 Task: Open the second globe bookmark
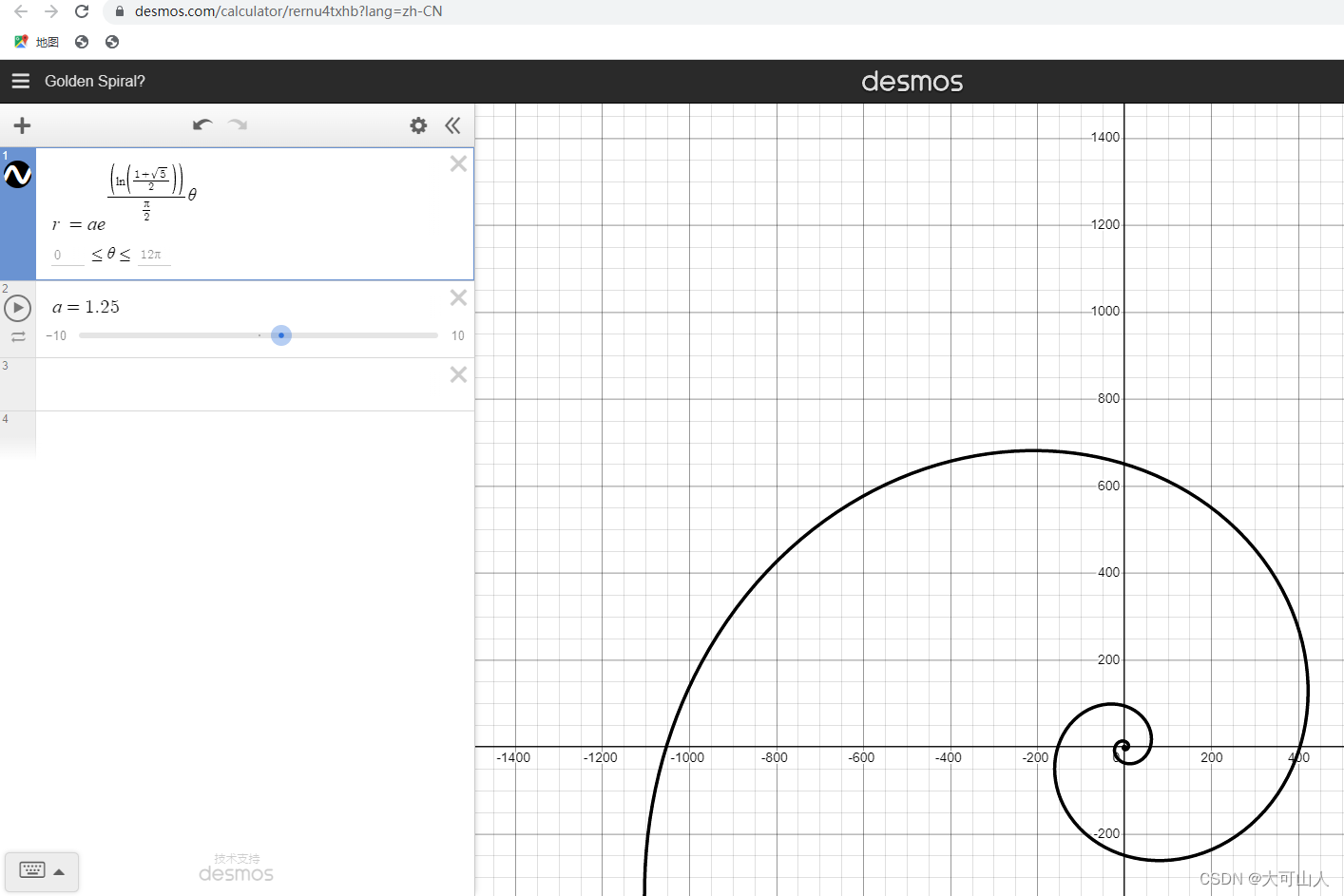tap(112, 42)
